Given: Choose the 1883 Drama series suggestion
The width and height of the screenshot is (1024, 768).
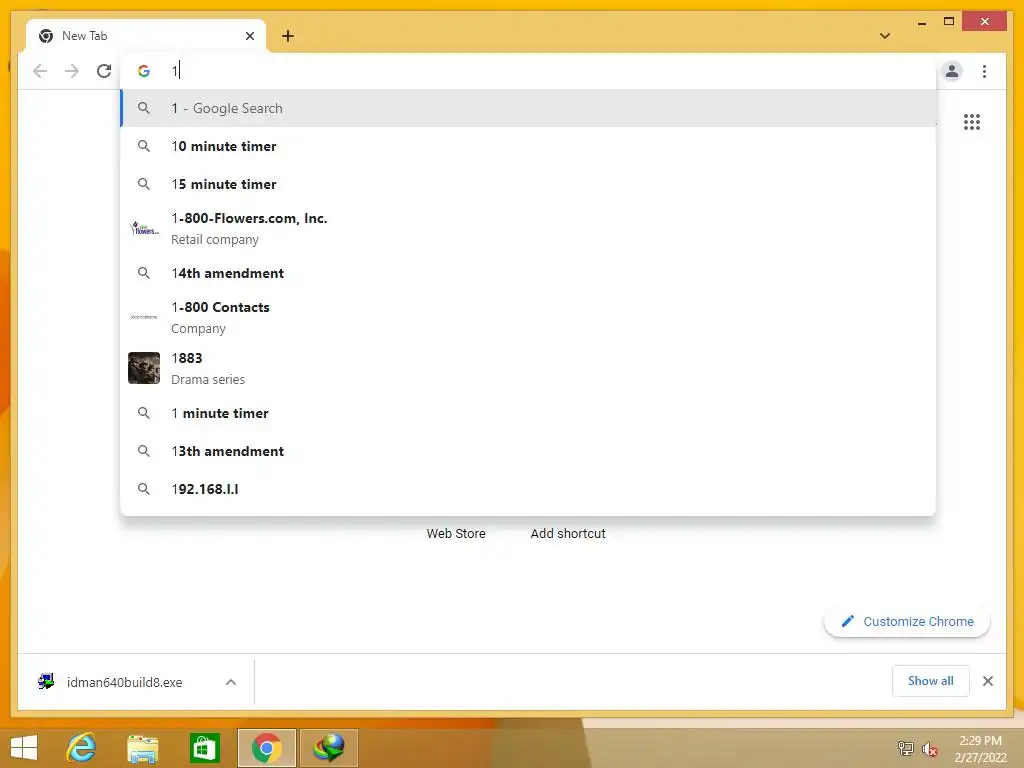Looking at the screenshot, I should point(528,368).
